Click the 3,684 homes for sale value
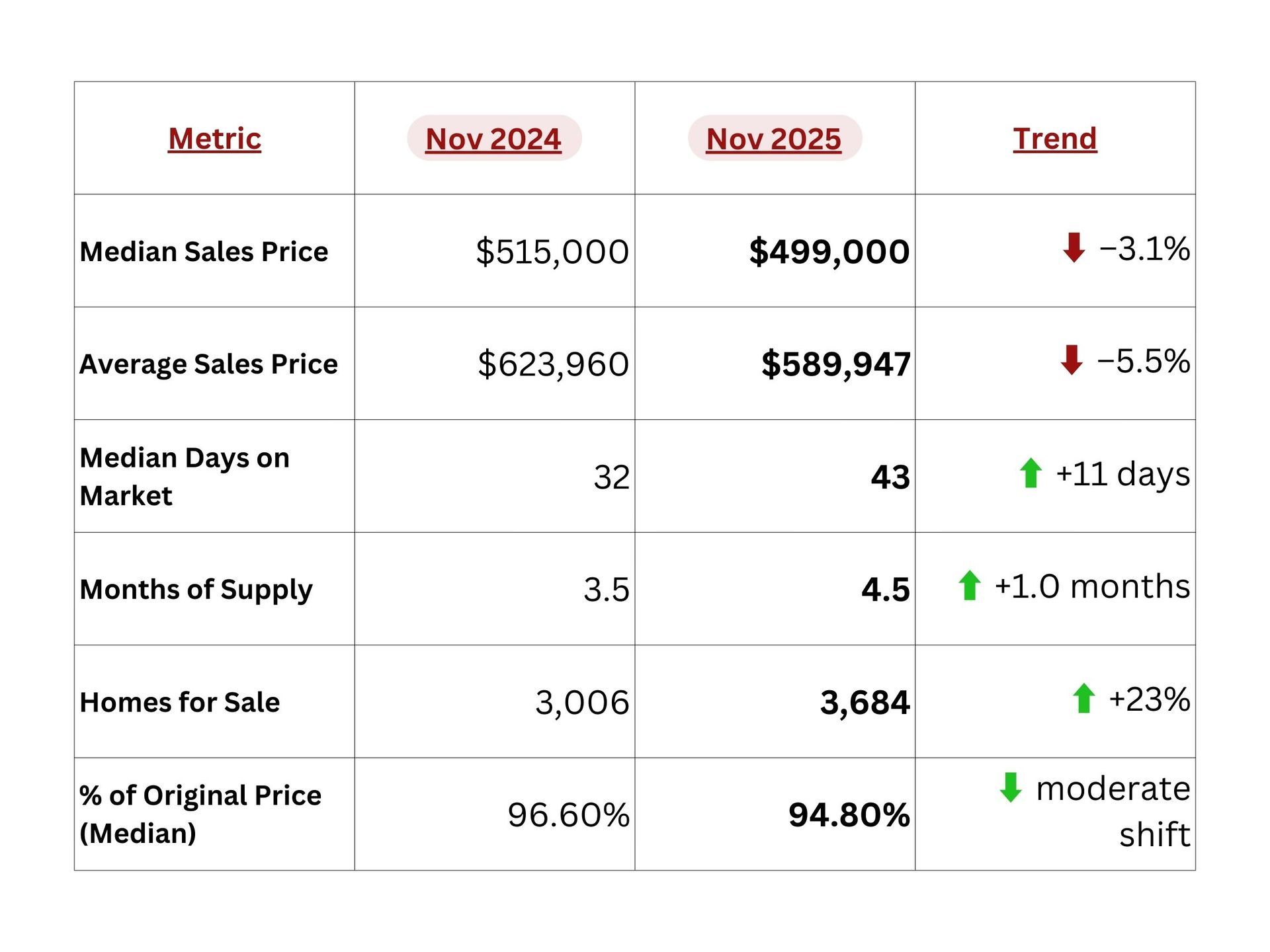Viewport: 1270px width, 952px height. (865, 702)
